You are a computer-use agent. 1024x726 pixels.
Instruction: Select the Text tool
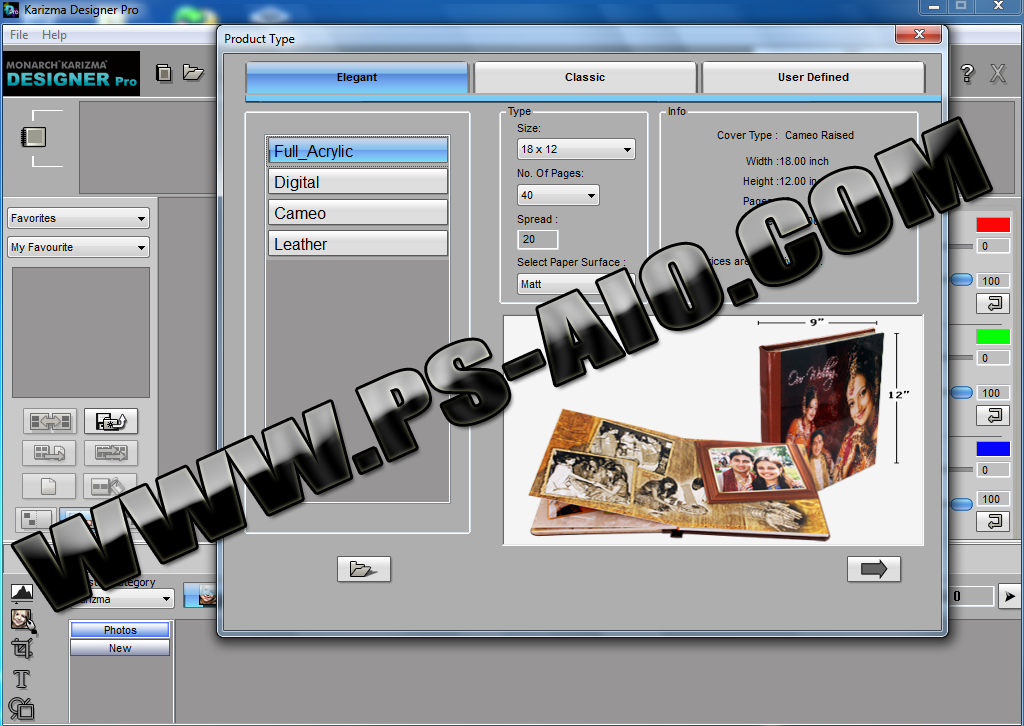point(22,679)
